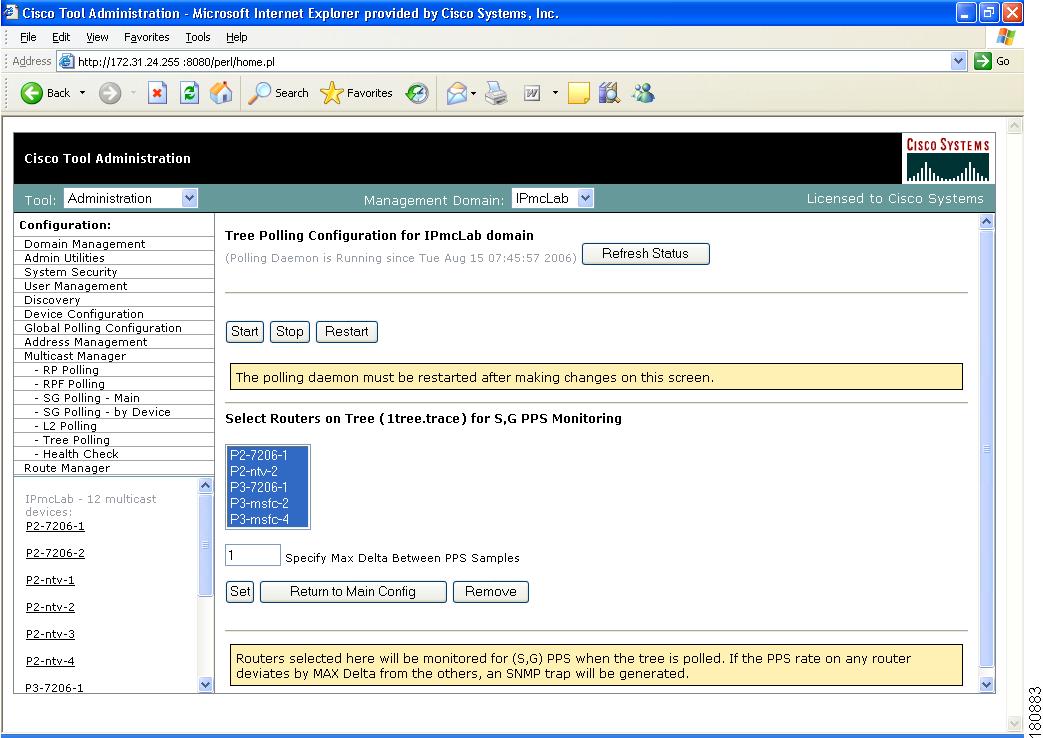Click the Cisco Systems logo
This screenshot has height=738, width=1043.
[x=948, y=158]
